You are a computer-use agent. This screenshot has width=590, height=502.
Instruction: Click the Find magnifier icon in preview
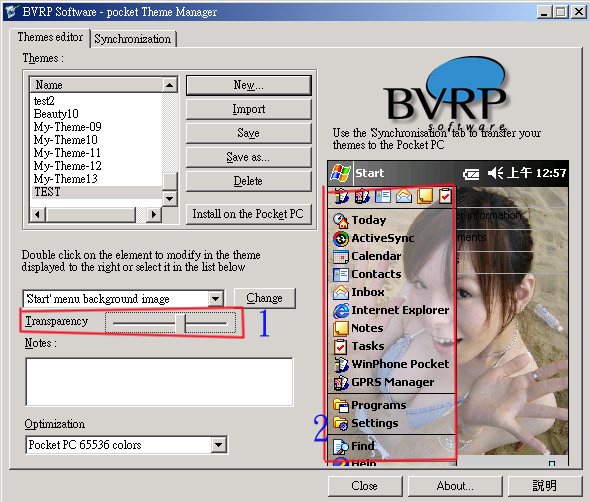point(341,446)
